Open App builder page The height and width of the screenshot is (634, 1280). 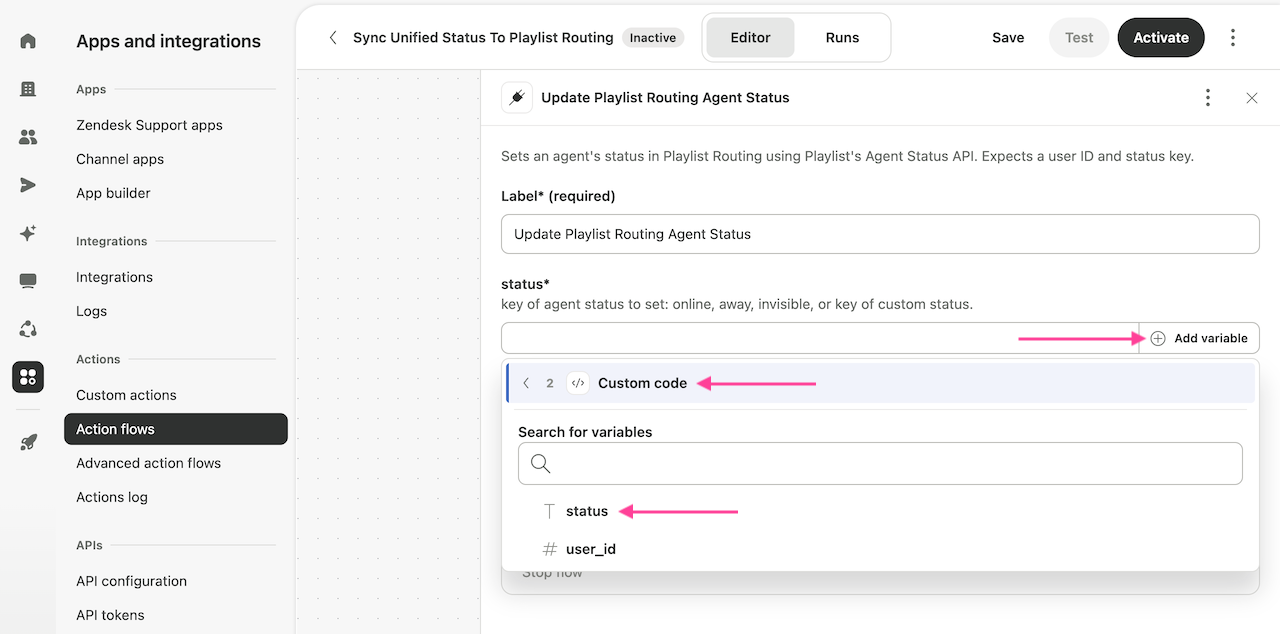point(113,193)
